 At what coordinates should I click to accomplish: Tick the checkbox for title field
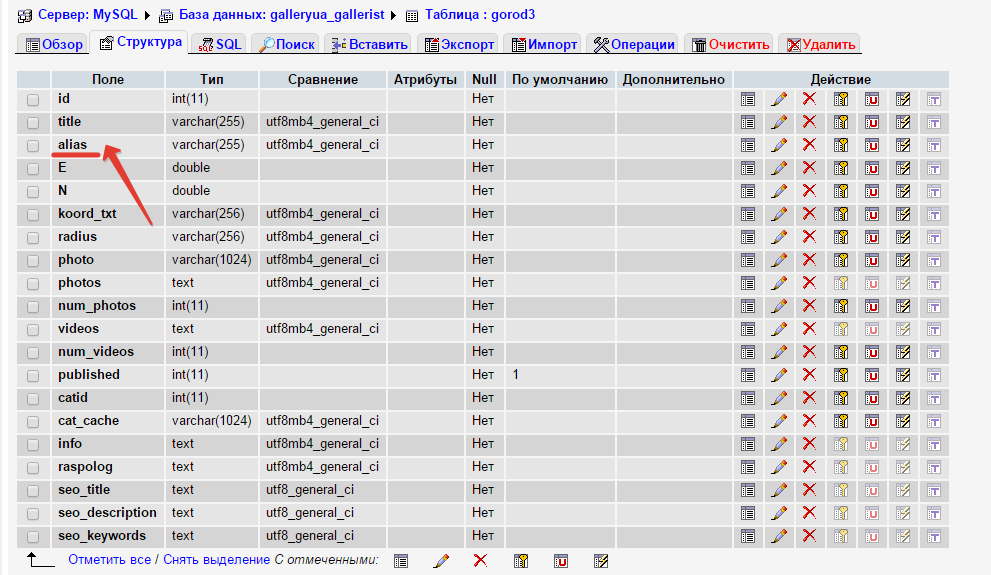[x=33, y=123]
